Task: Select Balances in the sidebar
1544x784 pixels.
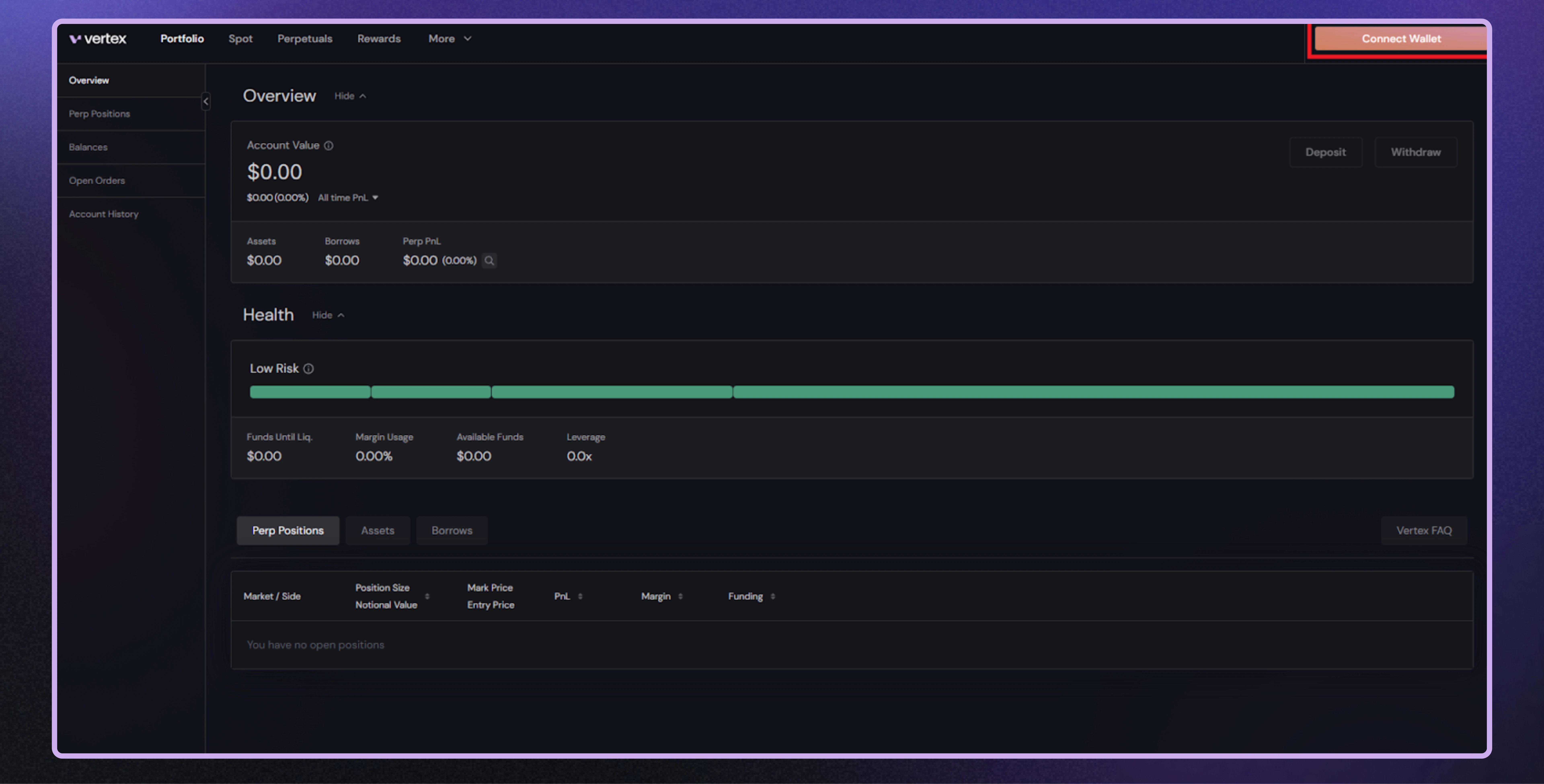Action: [131, 147]
